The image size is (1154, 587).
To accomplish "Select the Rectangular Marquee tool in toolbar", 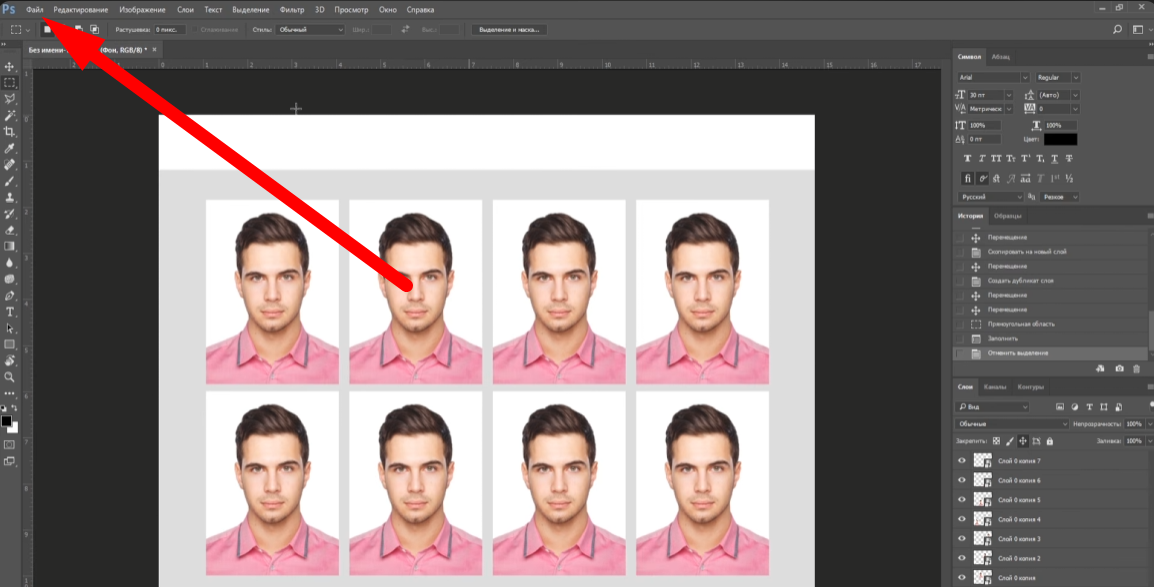I will pyautogui.click(x=10, y=83).
